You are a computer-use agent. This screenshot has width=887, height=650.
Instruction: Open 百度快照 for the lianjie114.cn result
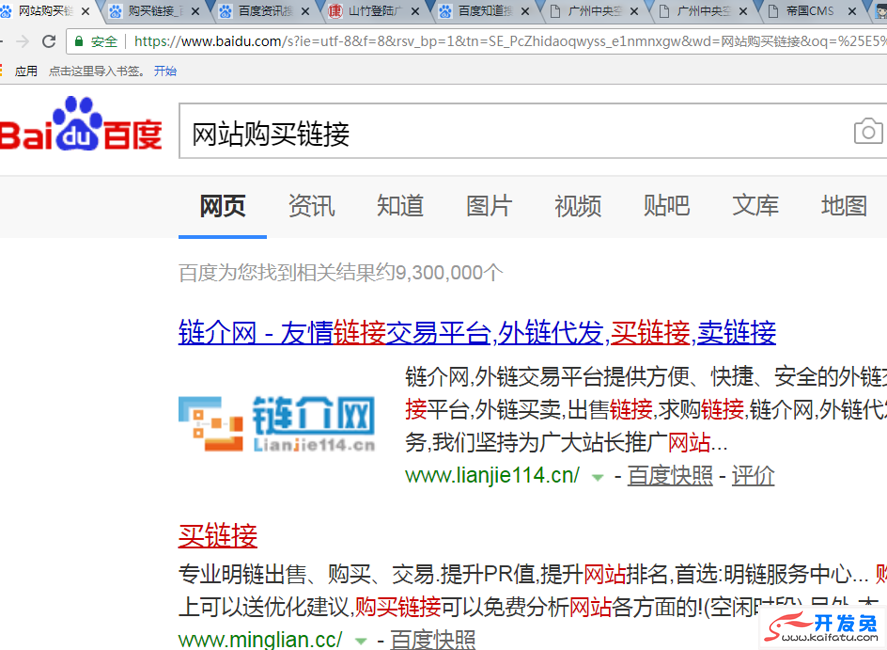point(670,475)
